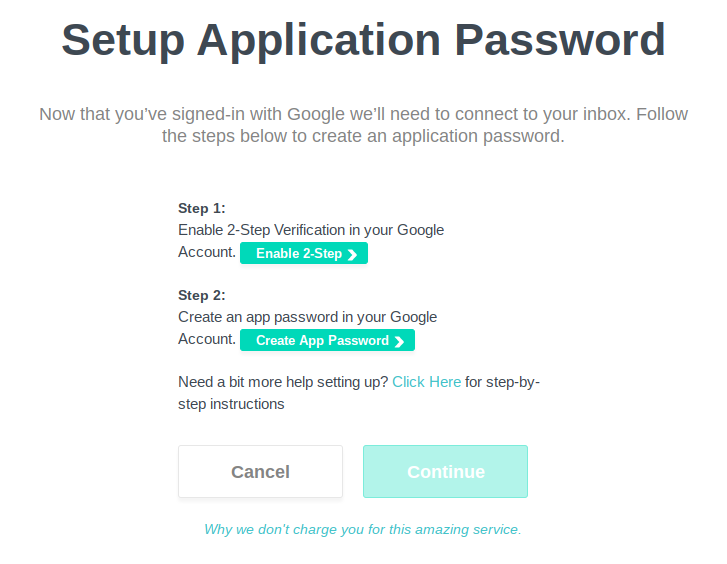Click the 'steps below to create' intro line

pos(363,136)
